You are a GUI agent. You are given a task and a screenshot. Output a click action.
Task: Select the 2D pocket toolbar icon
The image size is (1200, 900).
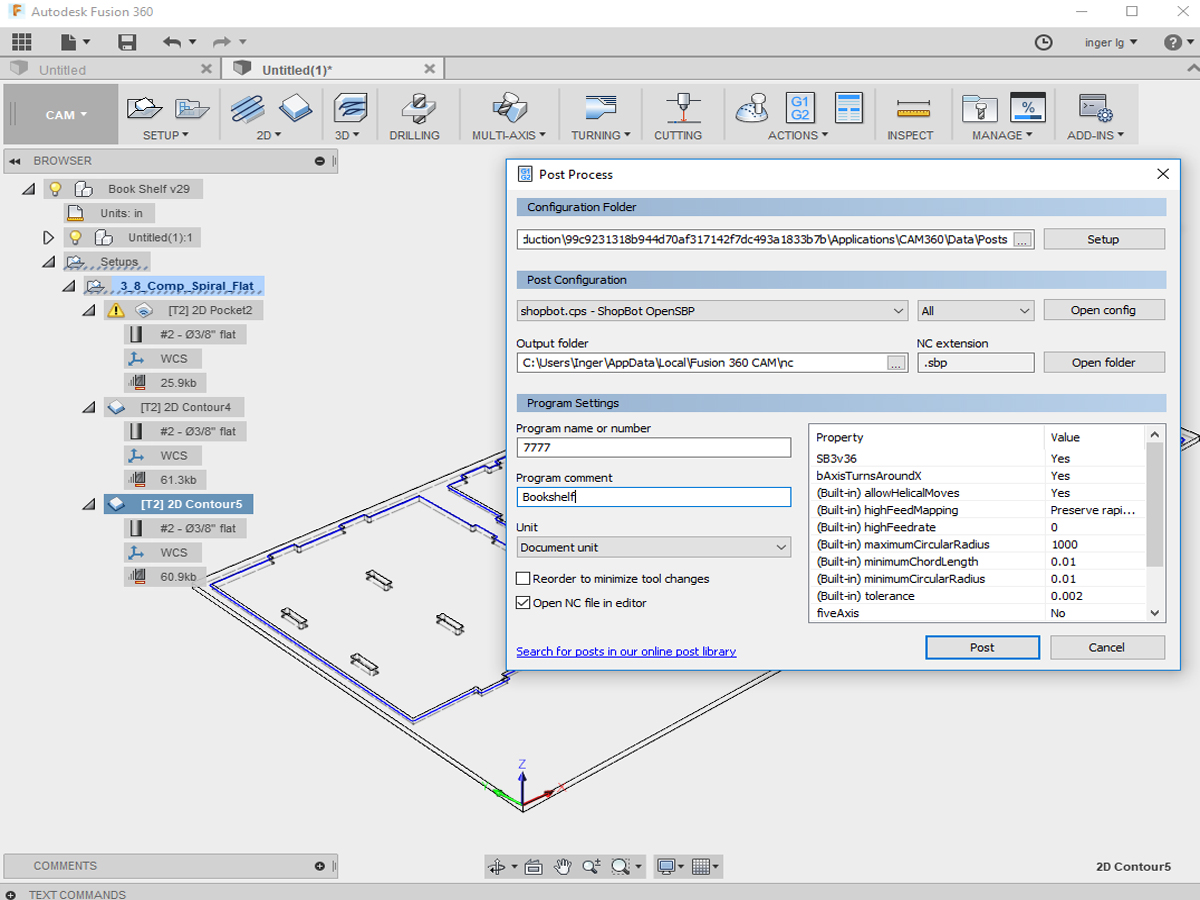point(295,107)
